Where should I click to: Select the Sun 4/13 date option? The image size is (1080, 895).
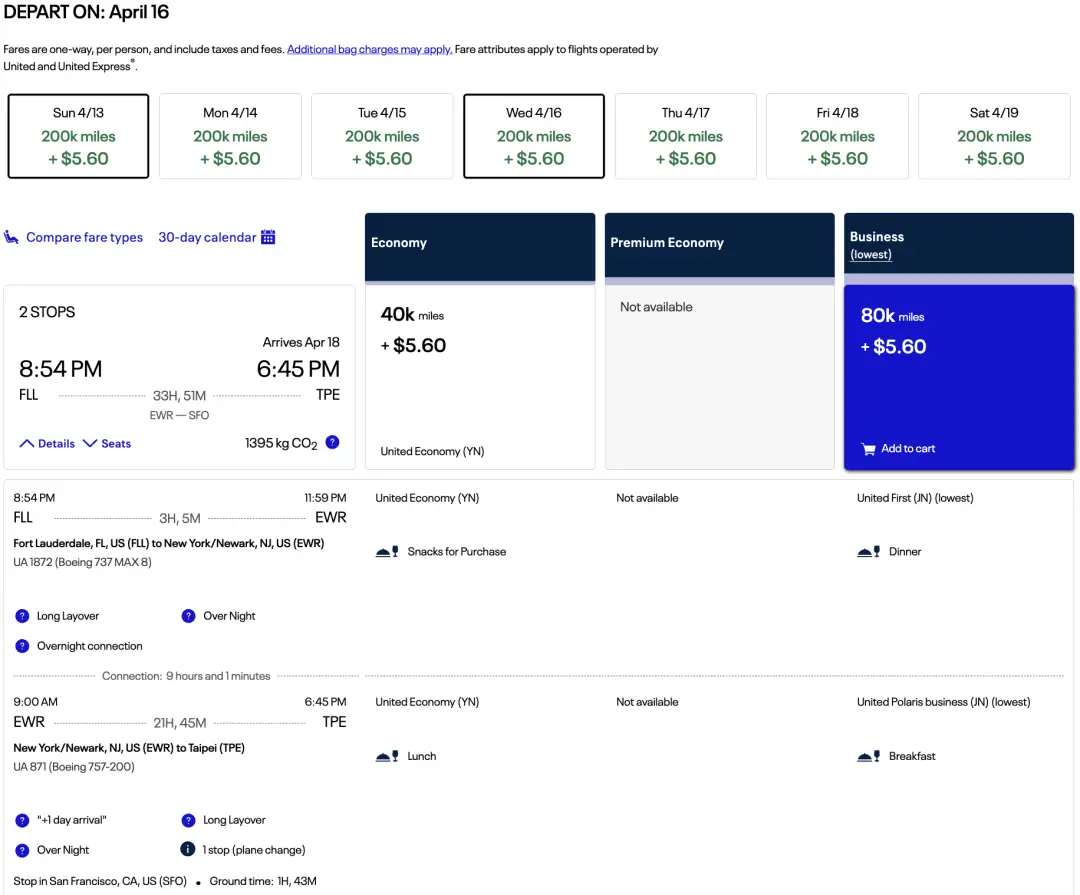(x=78, y=136)
